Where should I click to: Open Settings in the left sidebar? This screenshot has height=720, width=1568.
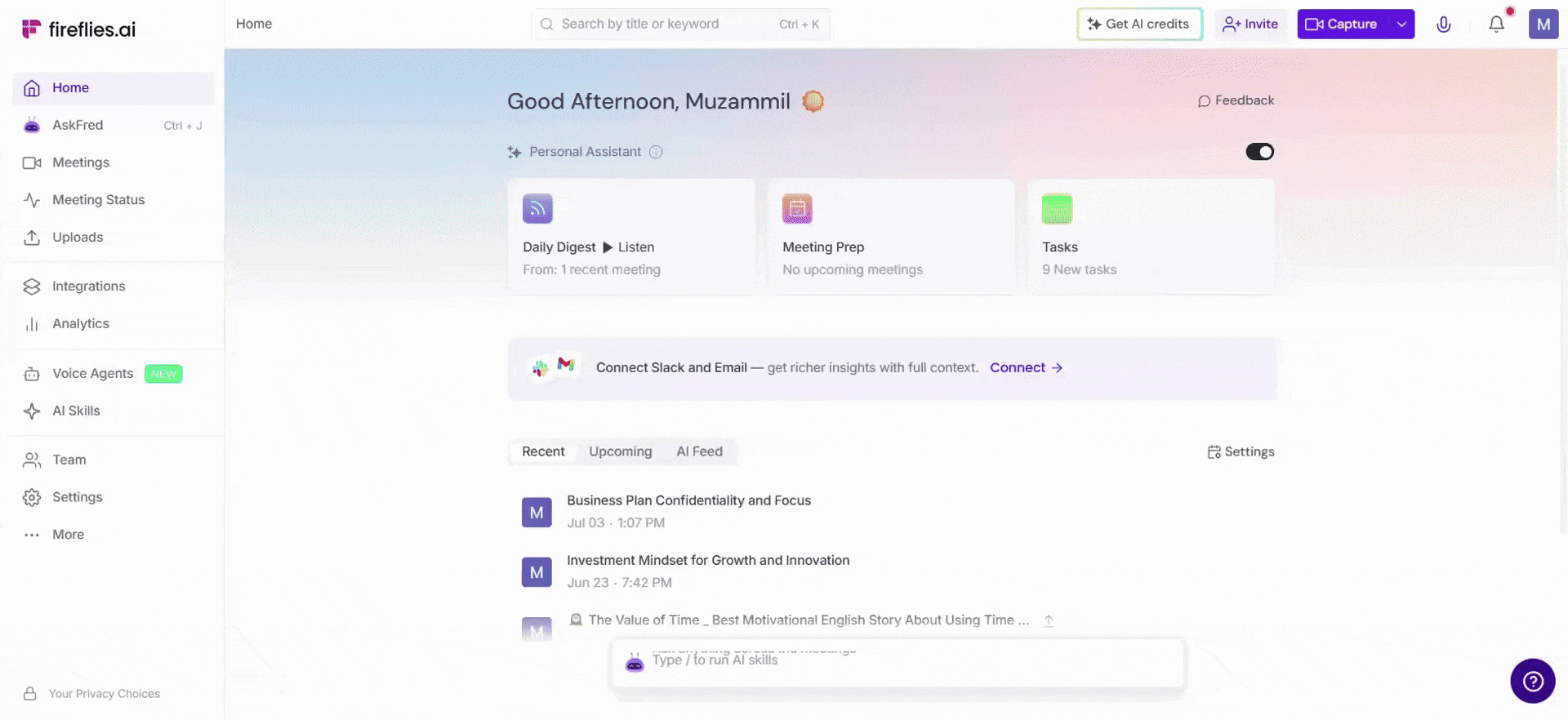(x=114, y=498)
